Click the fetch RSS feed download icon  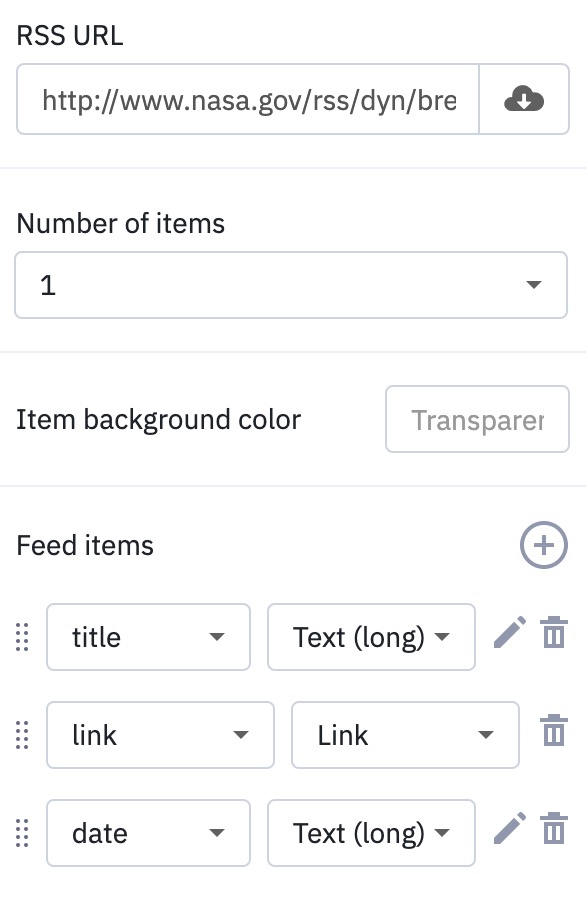click(x=525, y=99)
